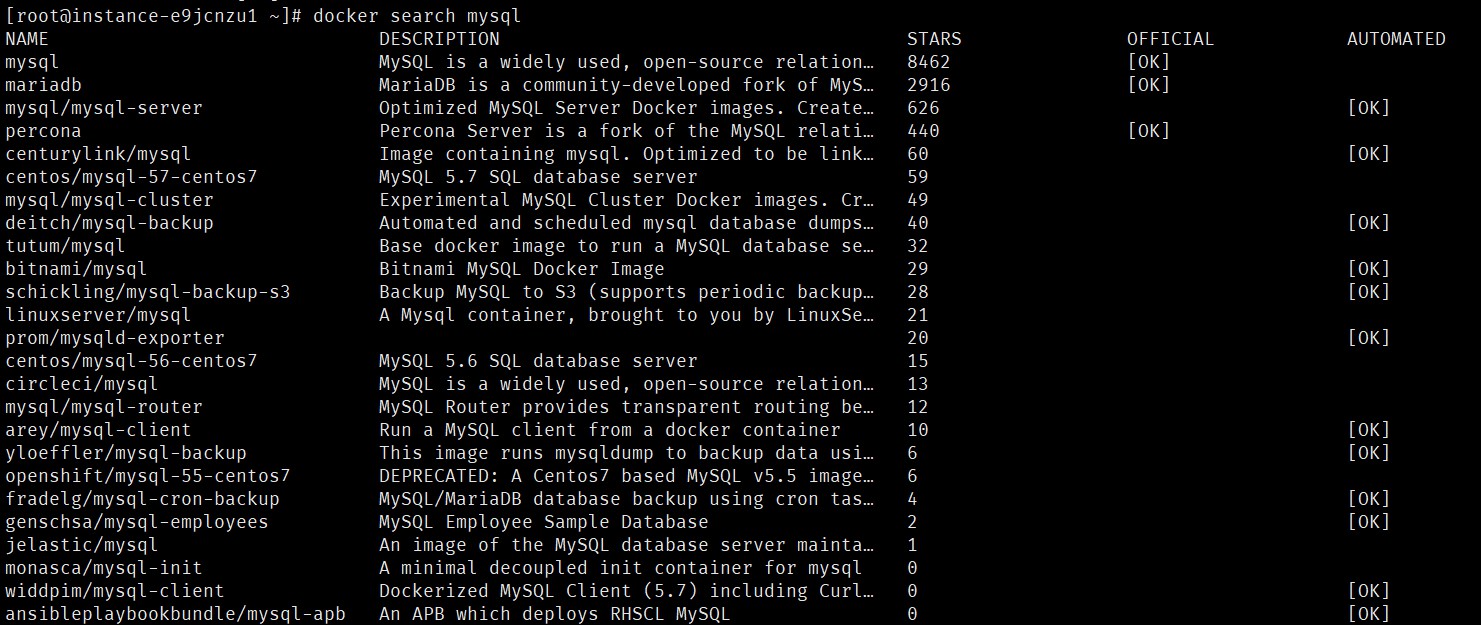
Task: Click the percona image name
Action: click(43, 131)
